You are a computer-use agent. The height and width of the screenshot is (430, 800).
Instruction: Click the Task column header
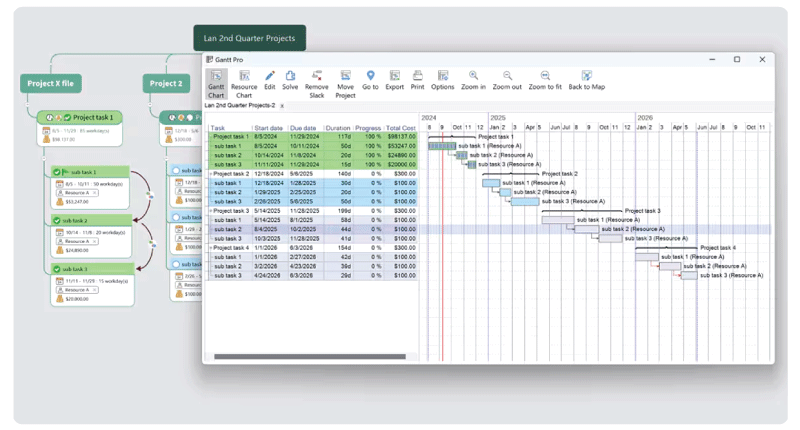coord(218,128)
